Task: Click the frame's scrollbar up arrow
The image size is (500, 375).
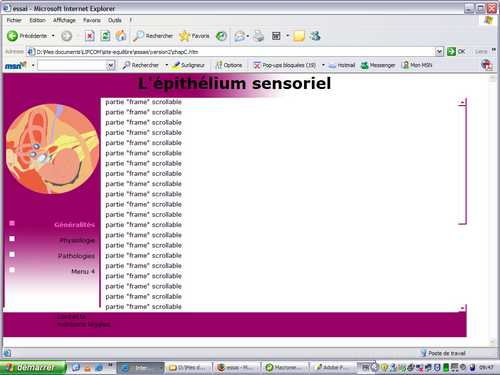Action: [x=462, y=102]
